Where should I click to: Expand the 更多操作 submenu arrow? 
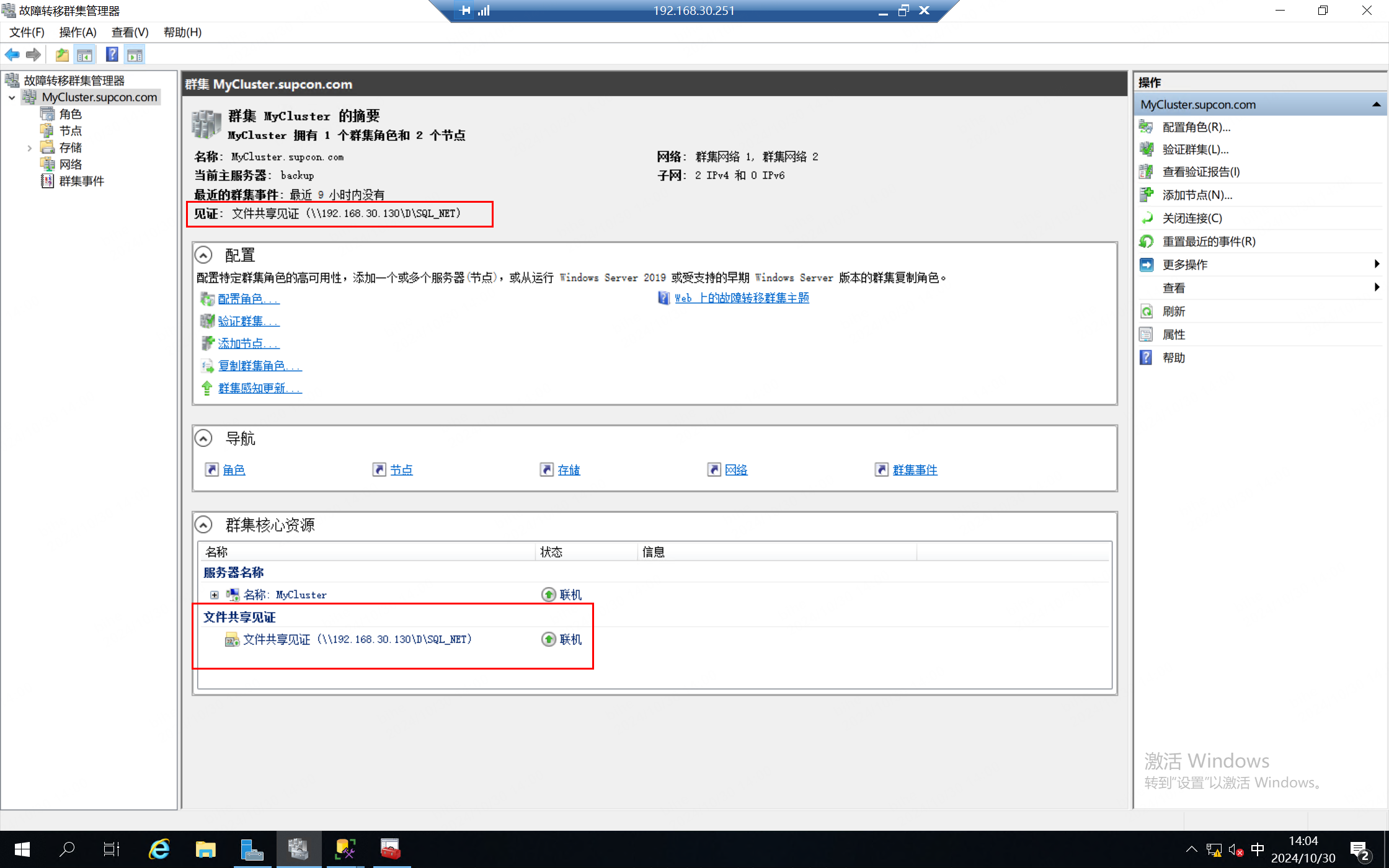tap(1376, 265)
